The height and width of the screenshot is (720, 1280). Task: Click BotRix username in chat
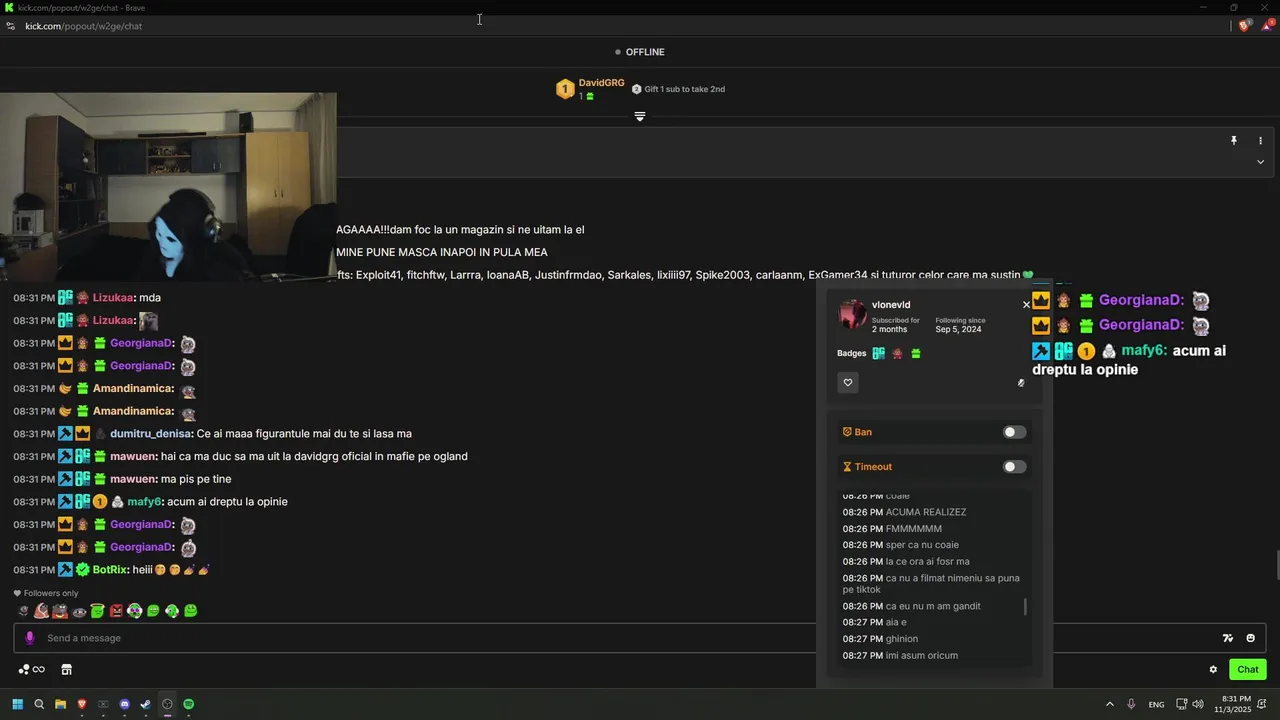click(110, 570)
